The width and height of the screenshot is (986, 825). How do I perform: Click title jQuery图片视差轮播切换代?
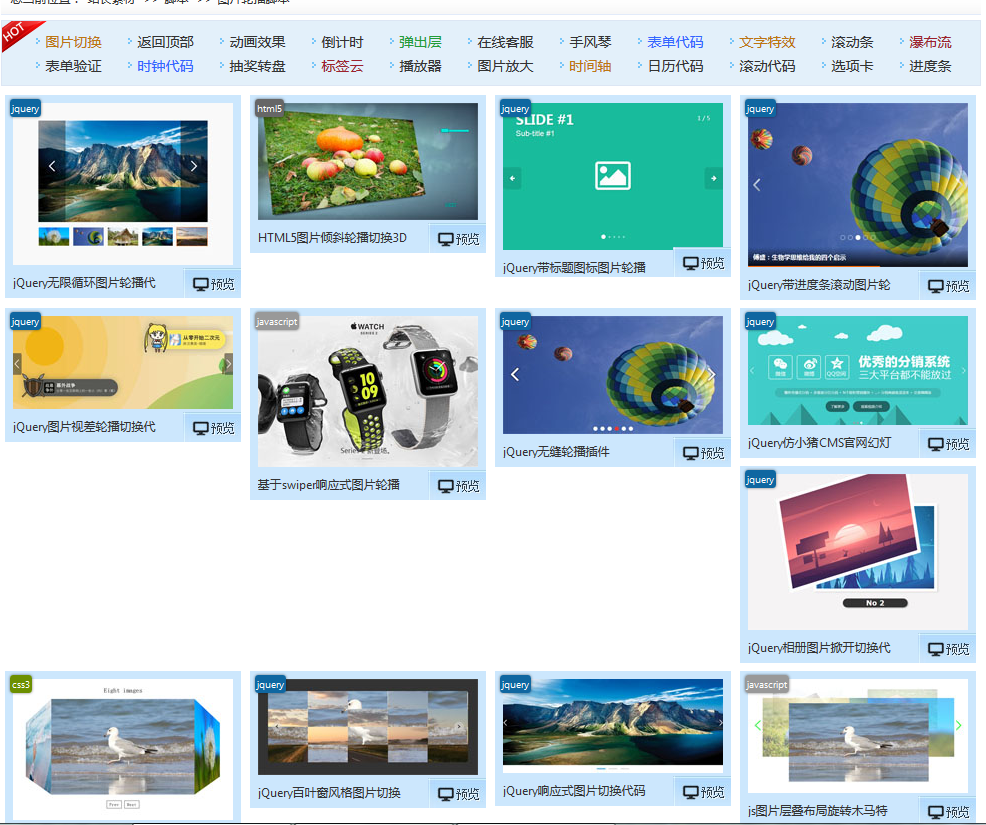[x=84, y=427]
